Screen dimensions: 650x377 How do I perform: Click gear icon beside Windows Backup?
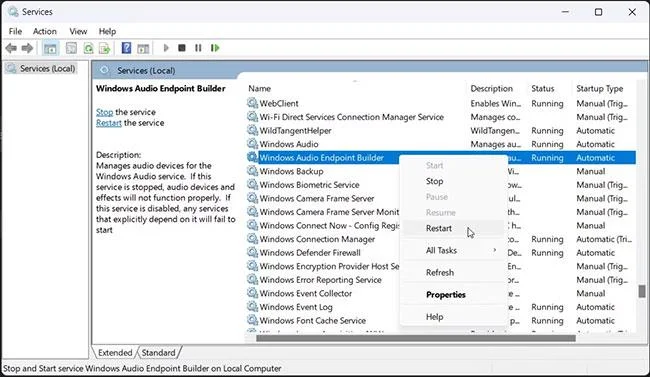pyautogui.click(x=252, y=171)
